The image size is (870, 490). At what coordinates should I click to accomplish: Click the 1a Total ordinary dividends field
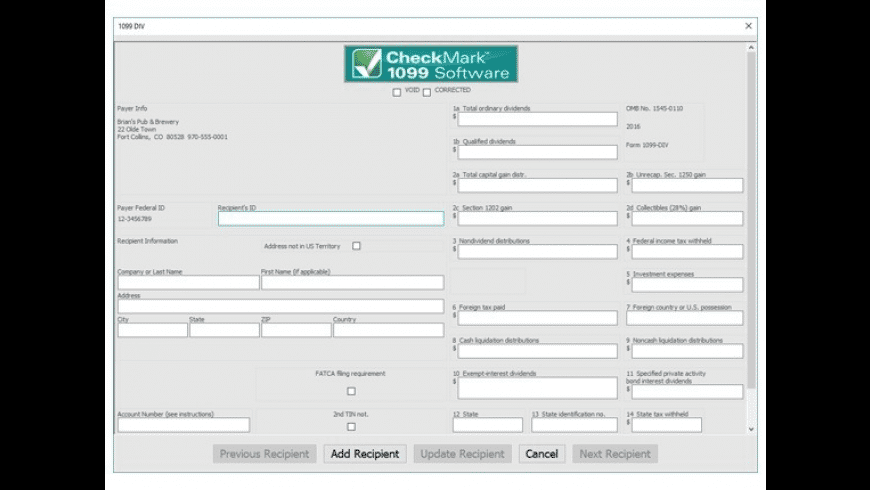537,119
